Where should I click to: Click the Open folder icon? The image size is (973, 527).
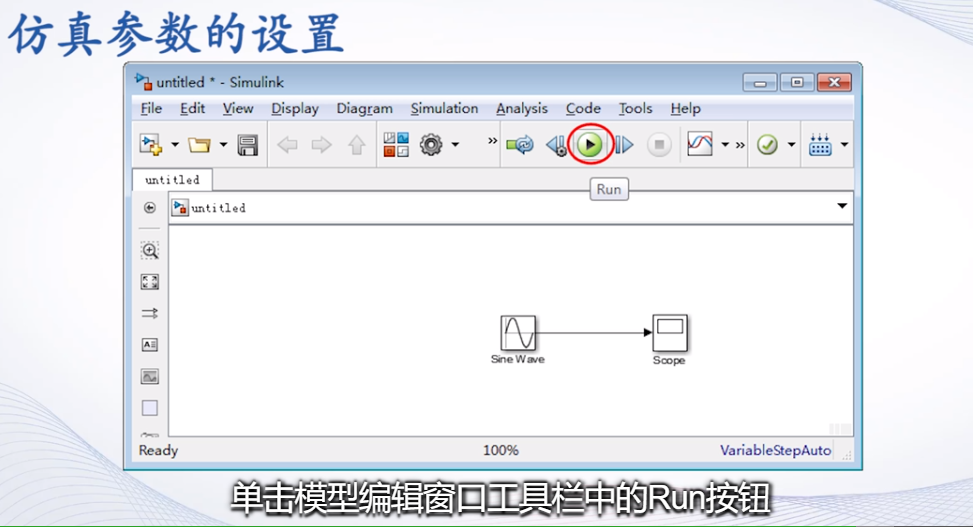click(x=199, y=145)
